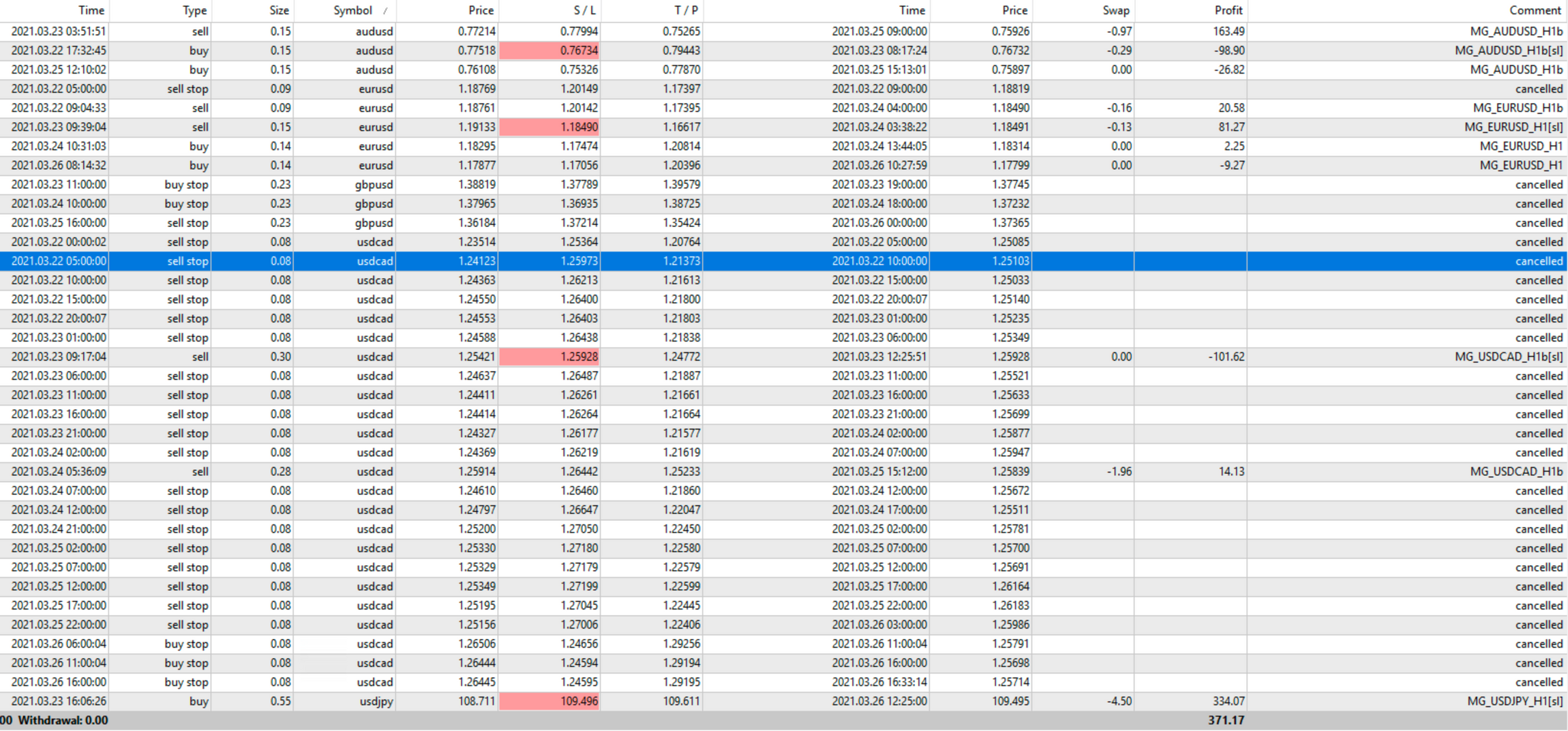Click the size value 0.55
This screenshot has width=1568, height=731.
coord(280,701)
